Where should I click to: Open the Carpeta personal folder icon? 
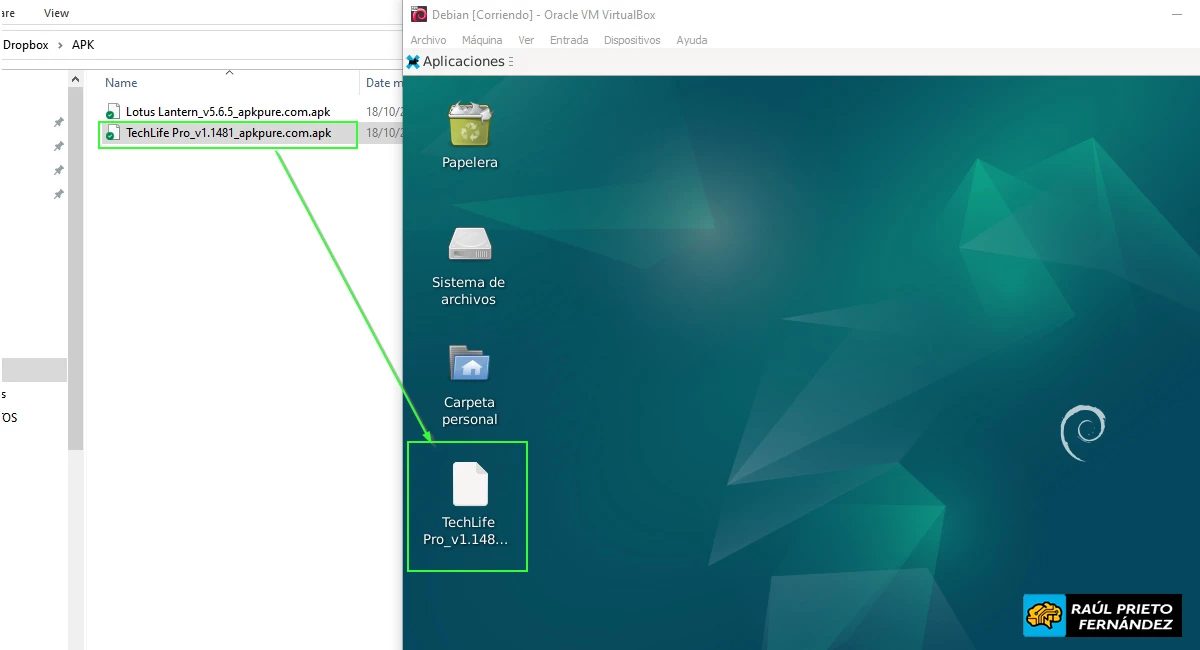tap(468, 364)
